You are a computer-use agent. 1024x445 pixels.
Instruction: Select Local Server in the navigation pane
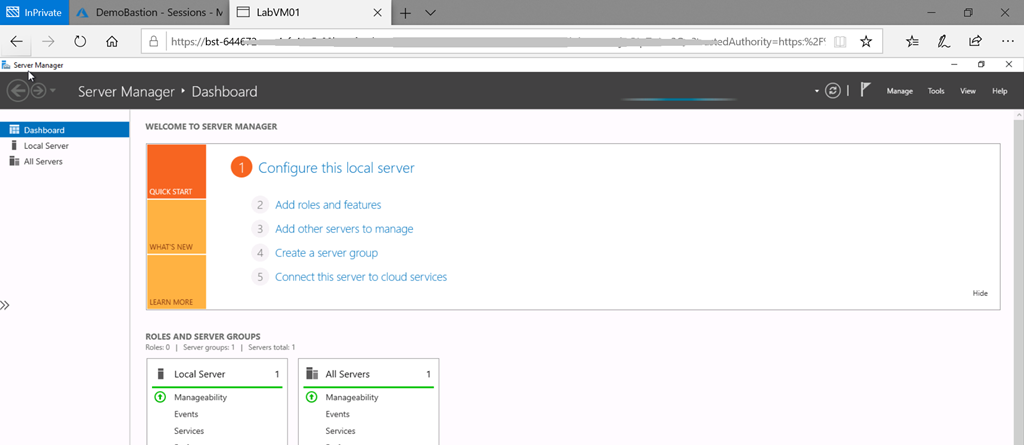pos(65,146)
